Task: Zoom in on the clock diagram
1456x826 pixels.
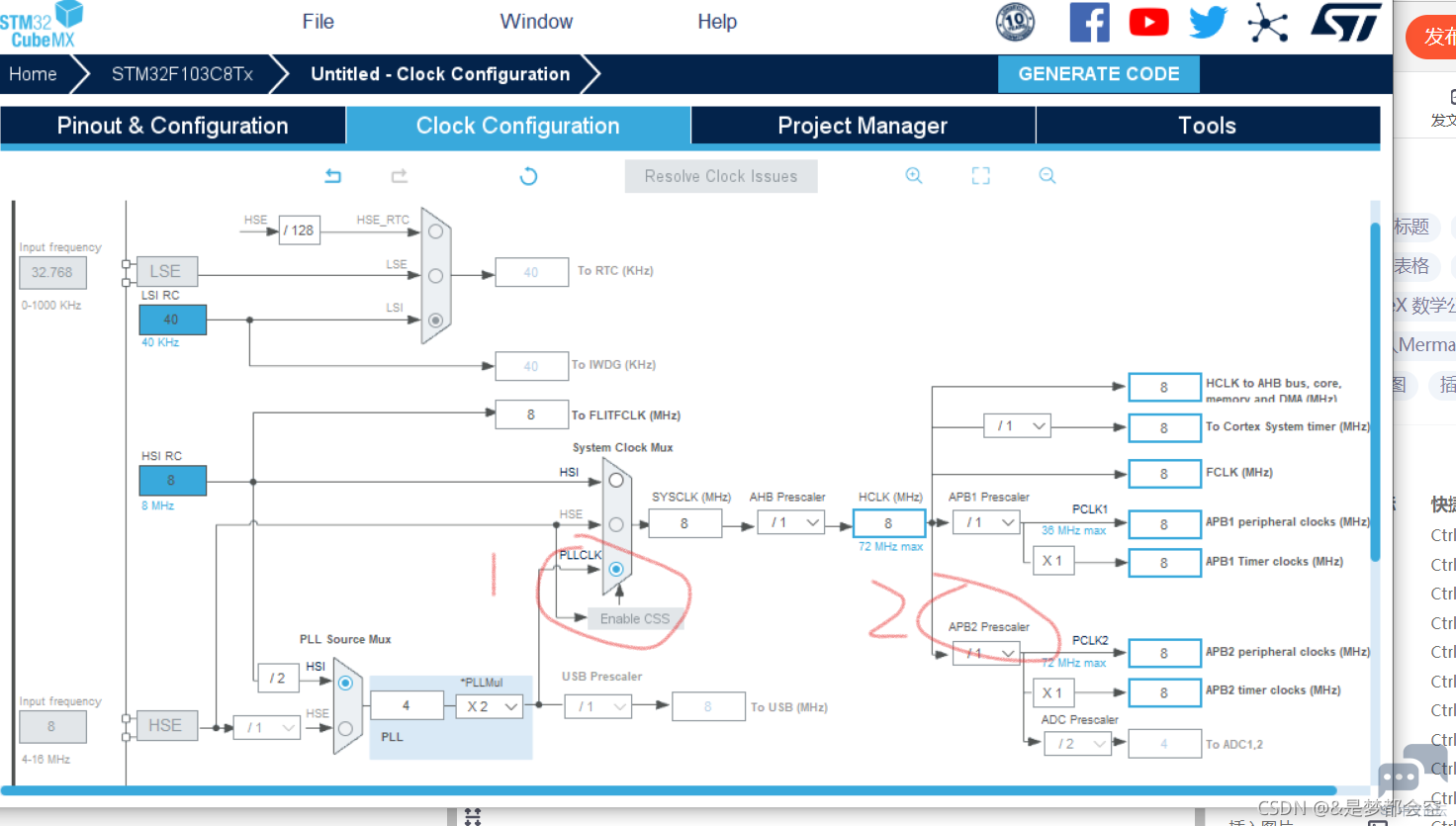Action: tap(914, 176)
